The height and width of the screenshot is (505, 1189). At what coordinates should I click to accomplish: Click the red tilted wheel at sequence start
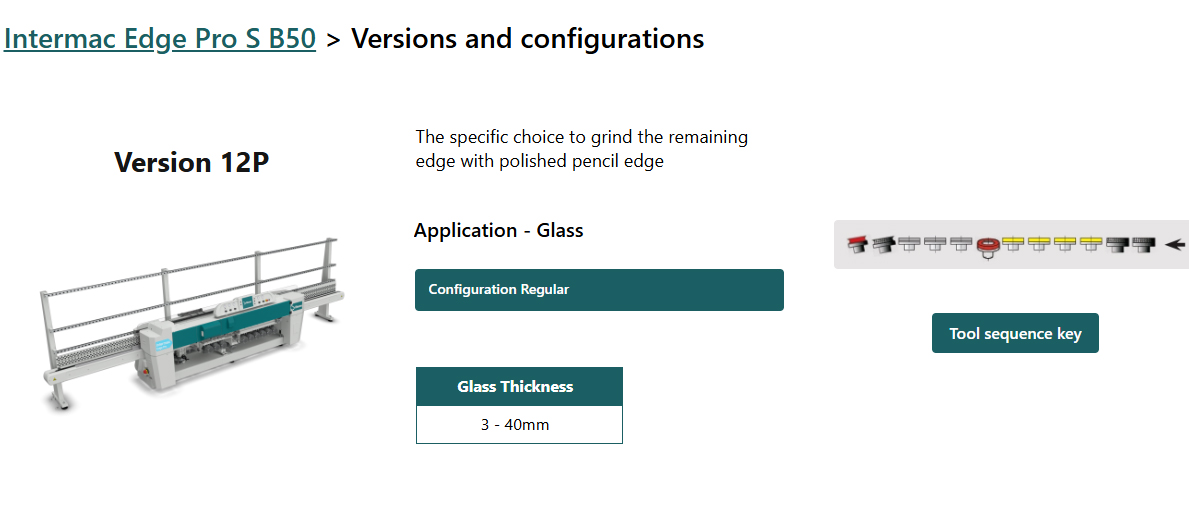856,244
